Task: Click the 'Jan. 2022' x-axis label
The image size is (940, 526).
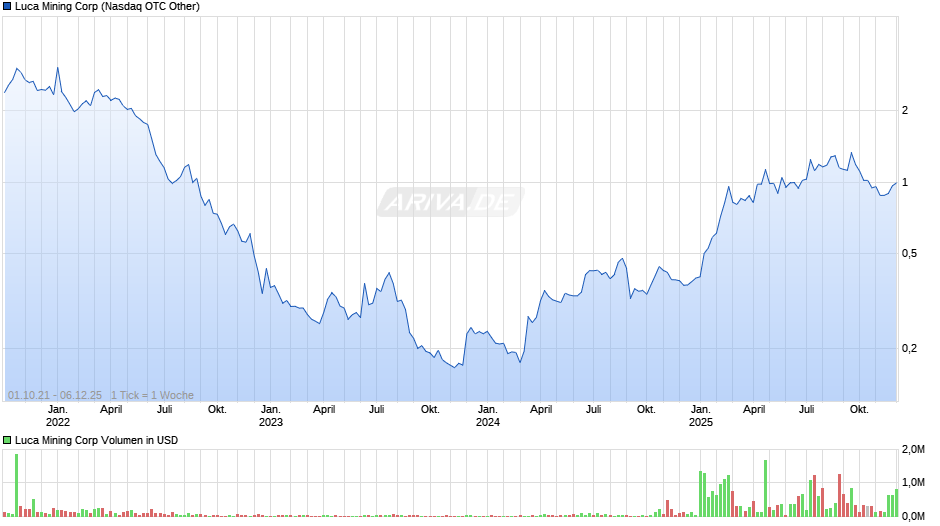Action: 58,416
